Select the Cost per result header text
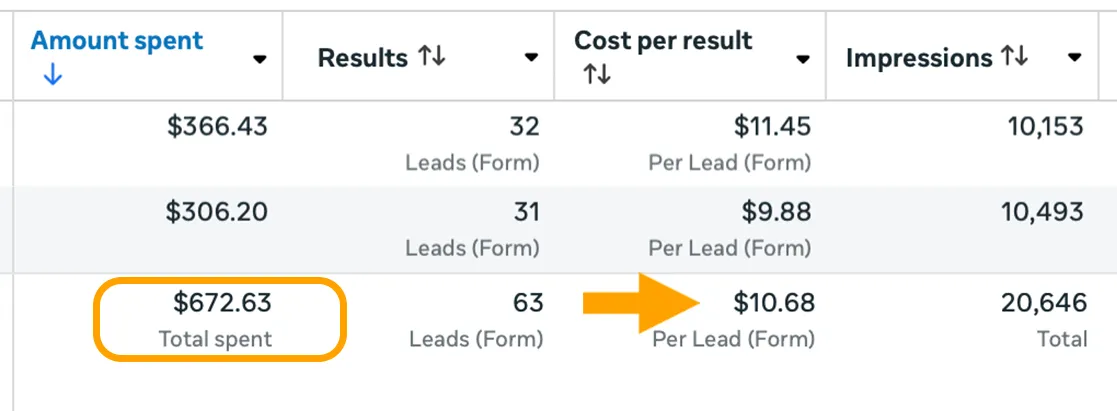The image size is (1117, 411). click(x=663, y=41)
